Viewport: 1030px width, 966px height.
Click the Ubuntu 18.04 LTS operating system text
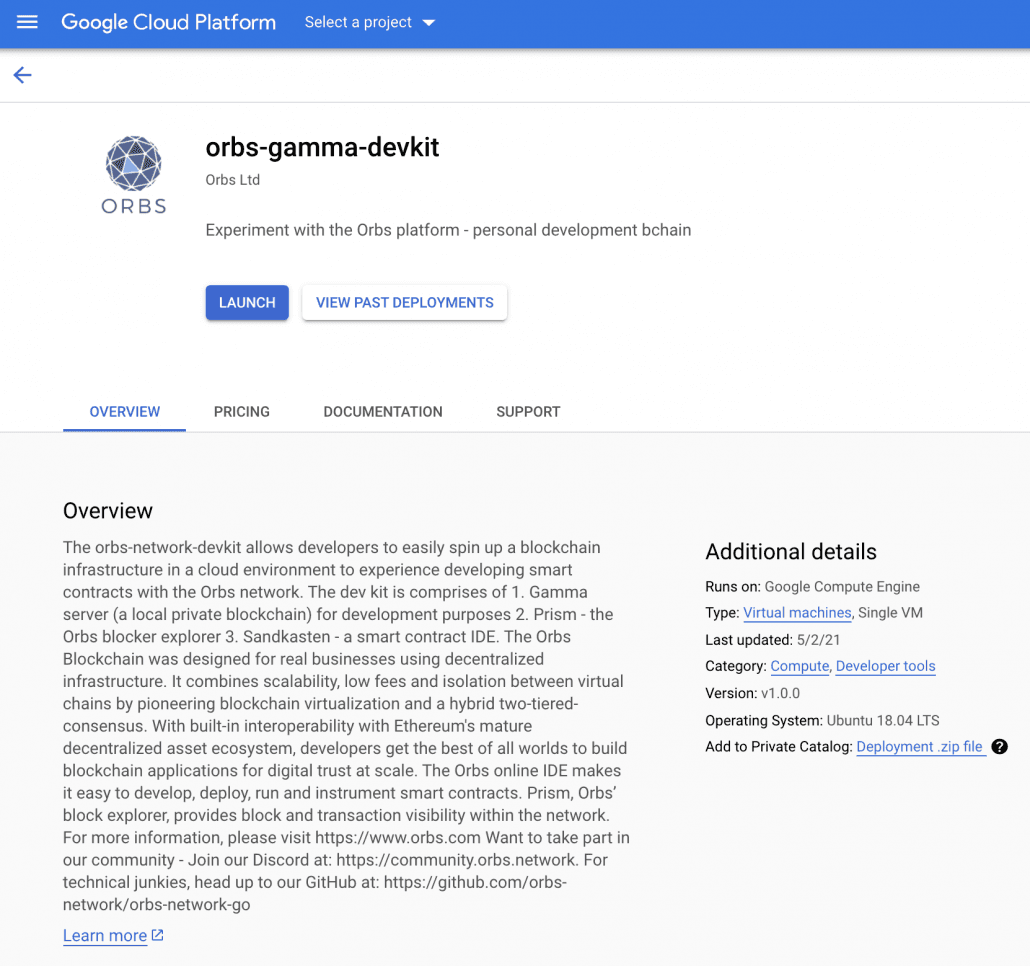point(883,720)
